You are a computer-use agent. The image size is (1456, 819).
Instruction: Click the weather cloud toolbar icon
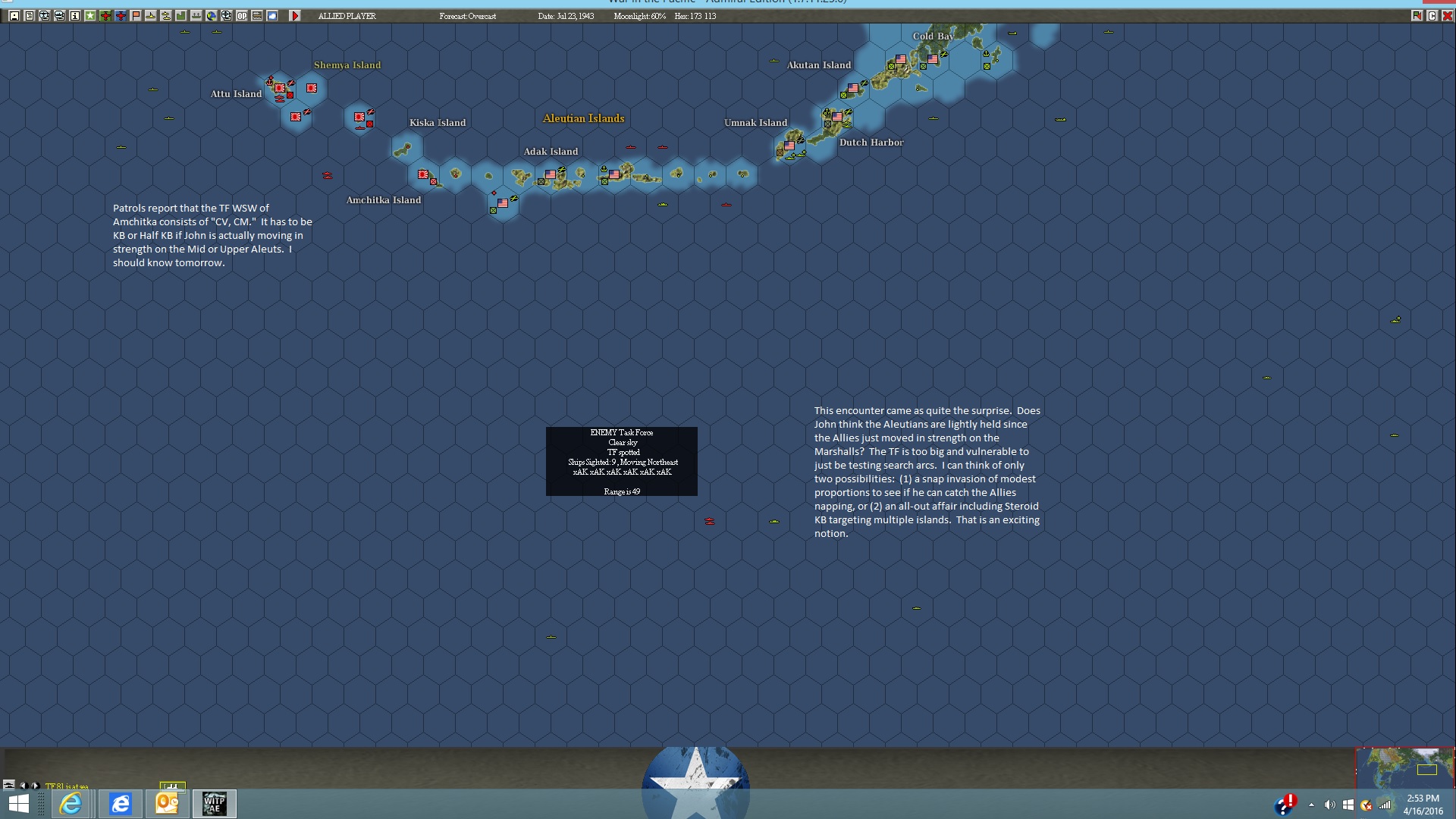(x=272, y=16)
